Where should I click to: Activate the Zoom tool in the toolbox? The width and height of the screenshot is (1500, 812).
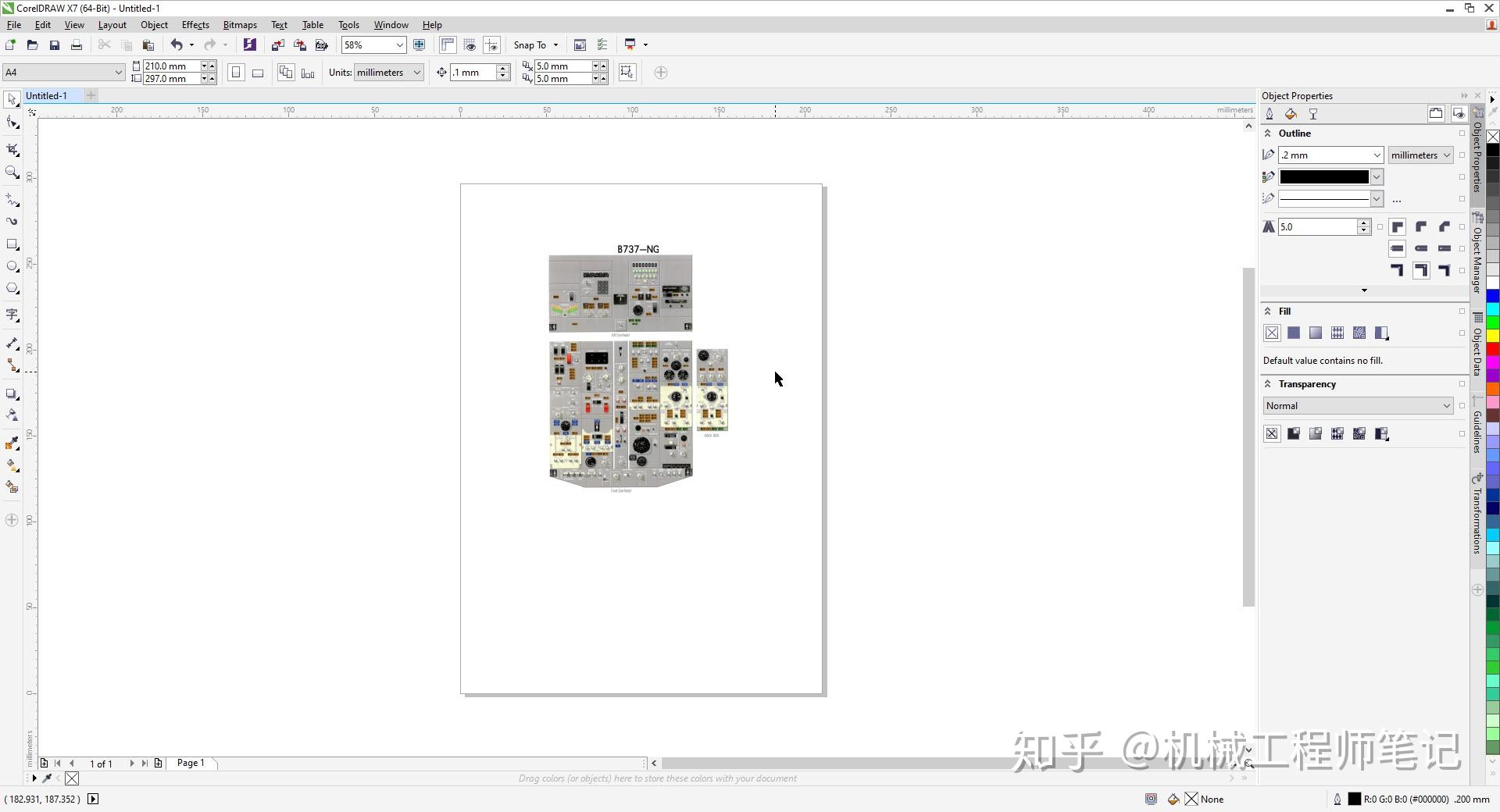click(x=12, y=173)
